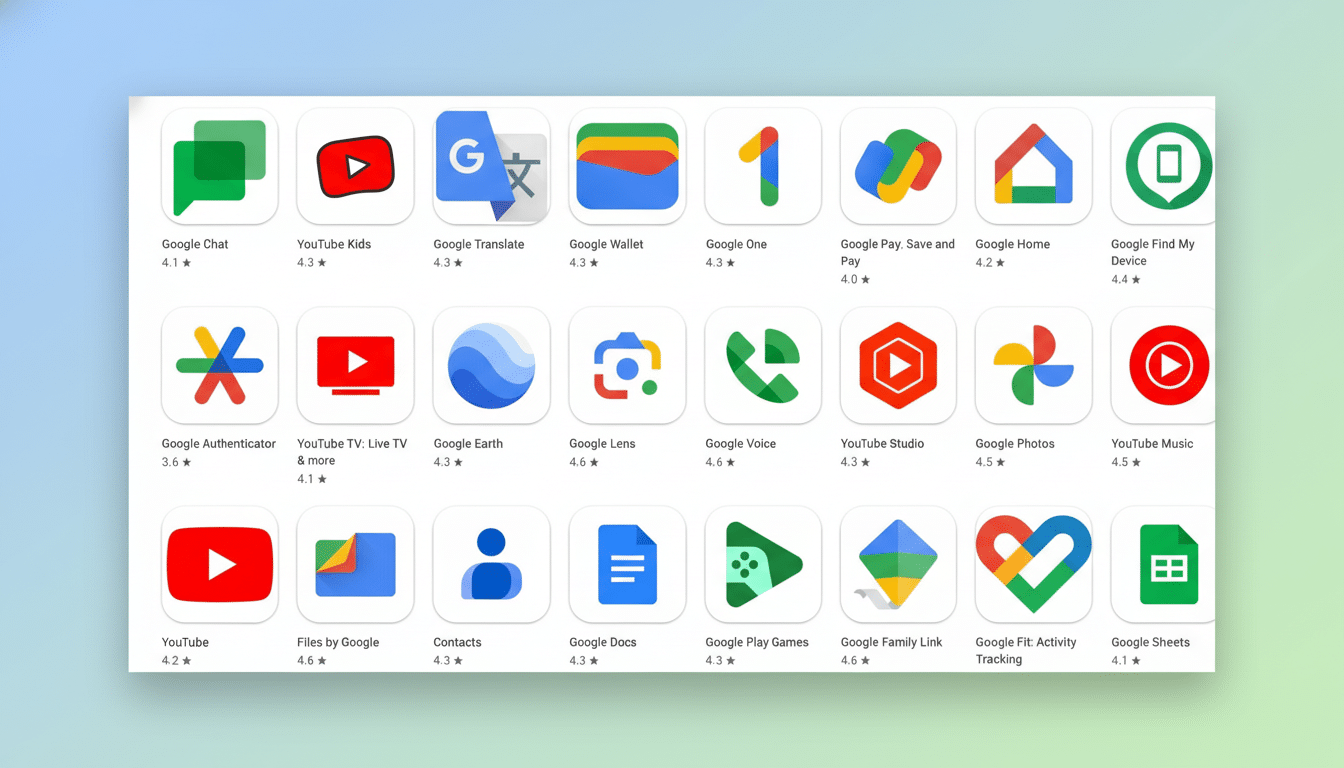The image size is (1344, 768).
Task: Open the Google One icon
Action: [x=763, y=166]
